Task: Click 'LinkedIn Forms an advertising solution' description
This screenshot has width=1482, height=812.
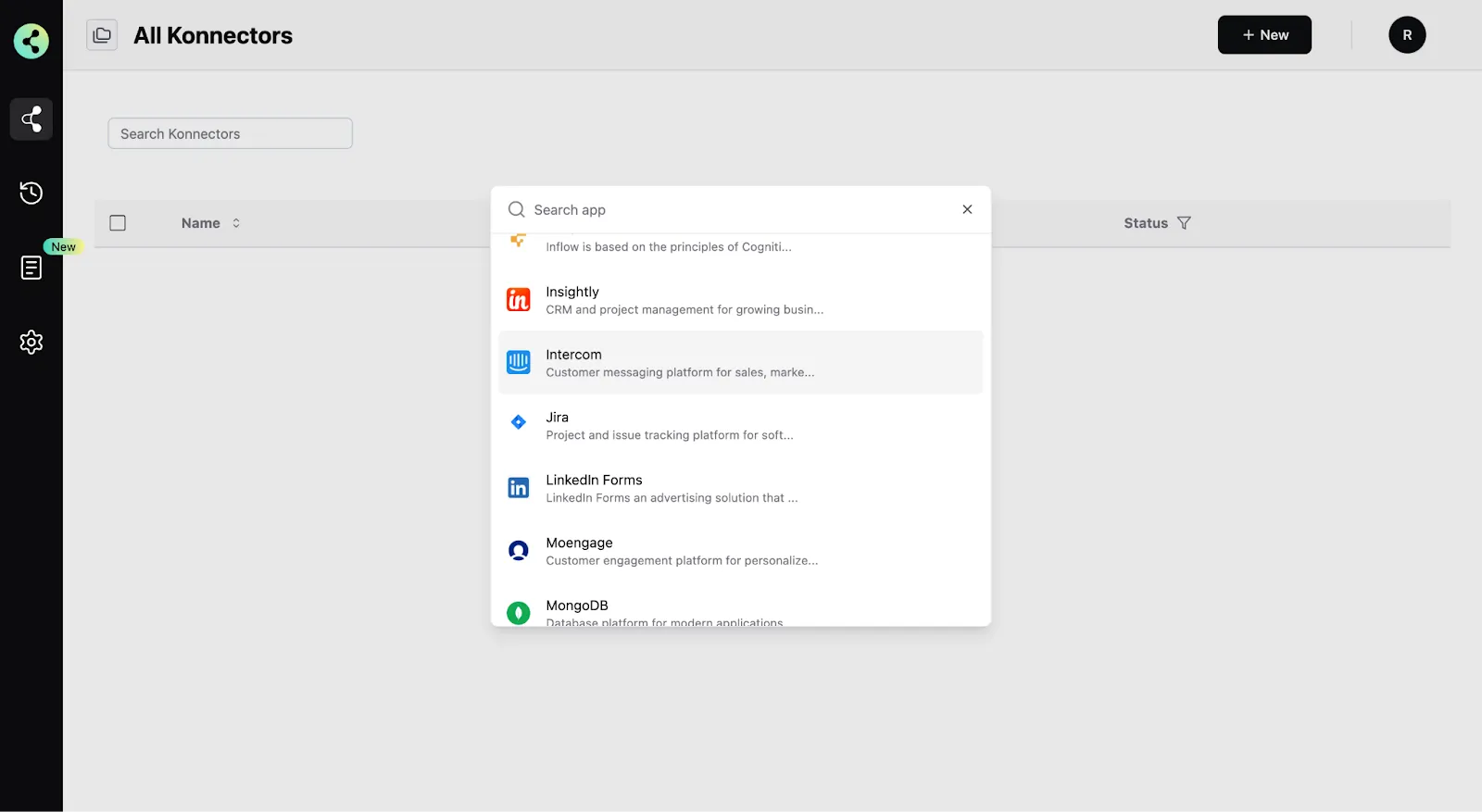Action: pyautogui.click(x=672, y=498)
